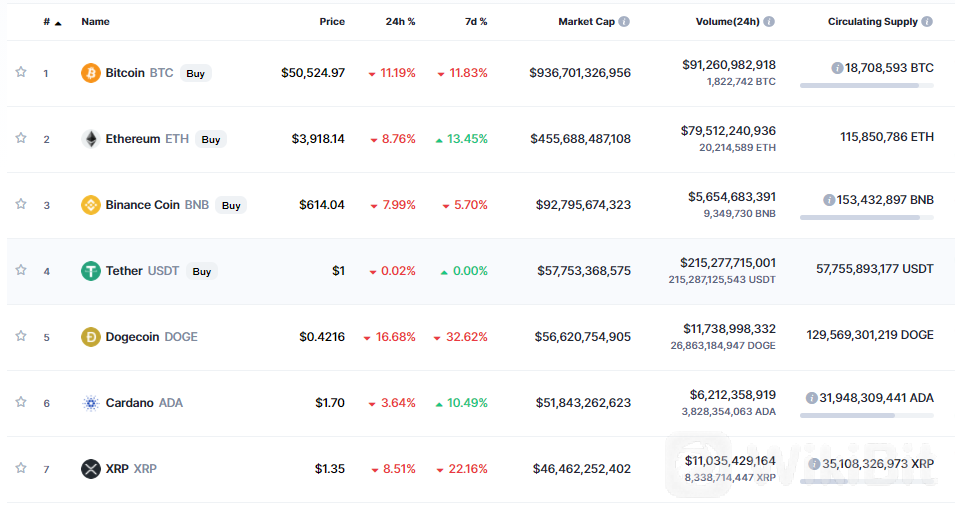Image resolution: width=955 pixels, height=520 pixels.
Task: Click Dogecoin price $0.4216
Action: (322, 337)
